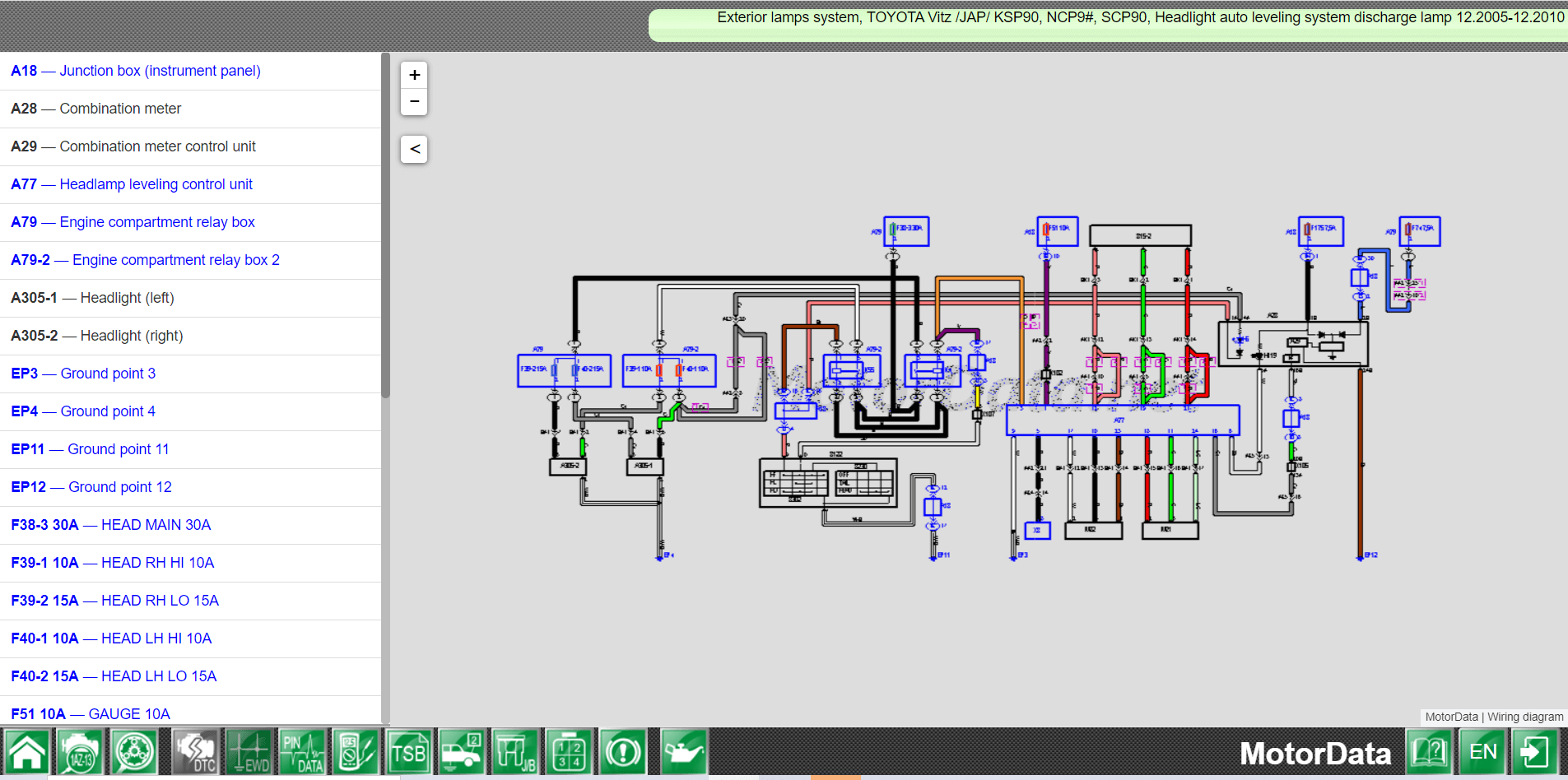Viewport: 1568px width, 780px height.
Task: Switch language with the EN button
Action: (x=1483, y=752)
